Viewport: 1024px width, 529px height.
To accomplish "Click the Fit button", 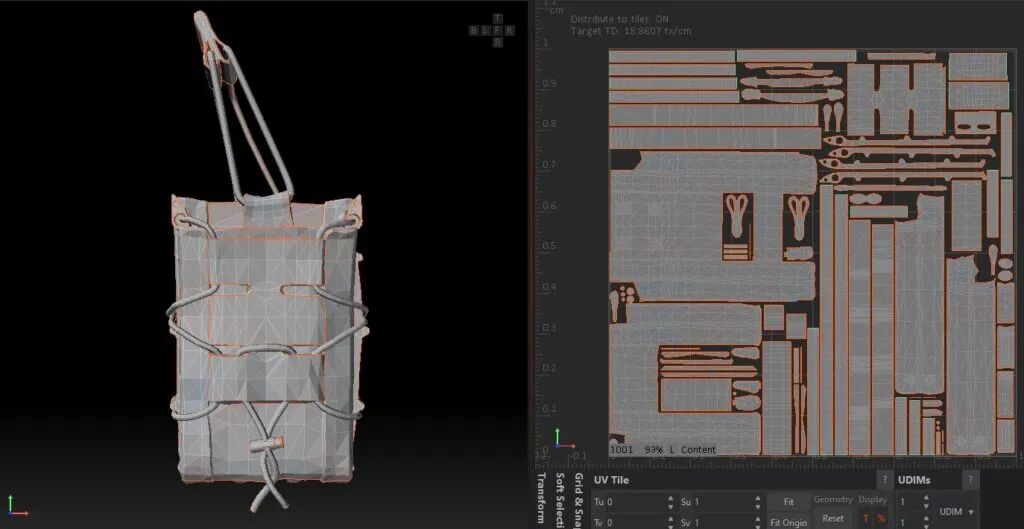I will click(788, 502).
